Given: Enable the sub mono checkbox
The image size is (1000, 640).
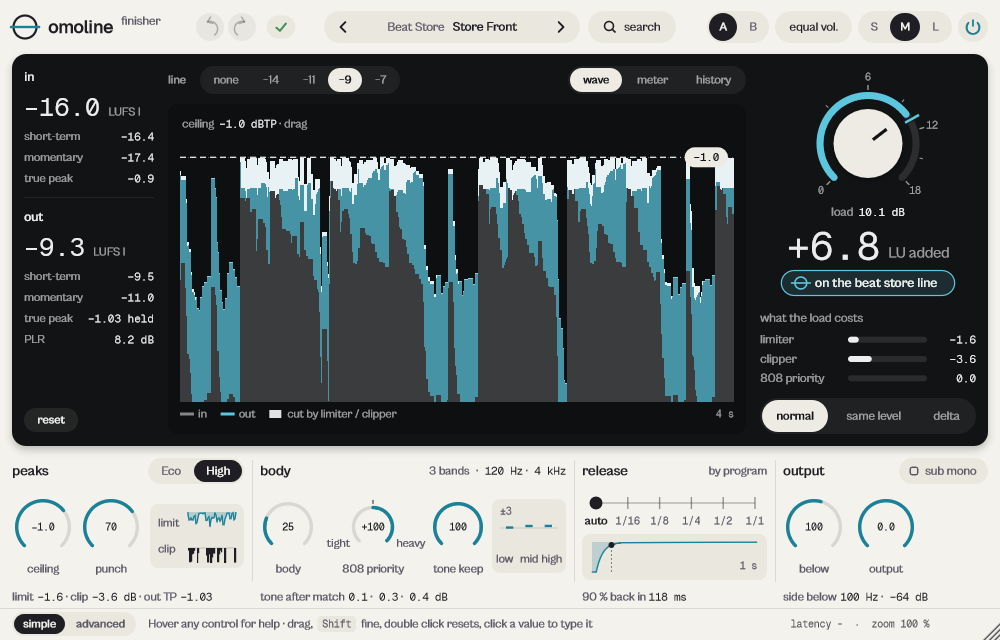Looking at the screenshot, I should coord(943,471).
